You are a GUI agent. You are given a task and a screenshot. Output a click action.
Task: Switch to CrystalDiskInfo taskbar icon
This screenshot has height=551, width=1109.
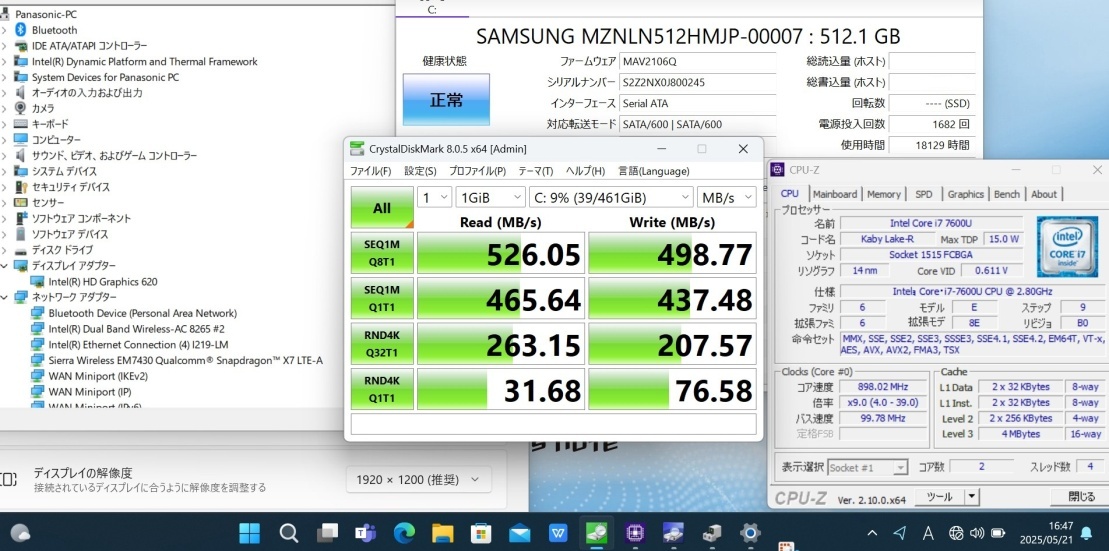click(673, 533)
